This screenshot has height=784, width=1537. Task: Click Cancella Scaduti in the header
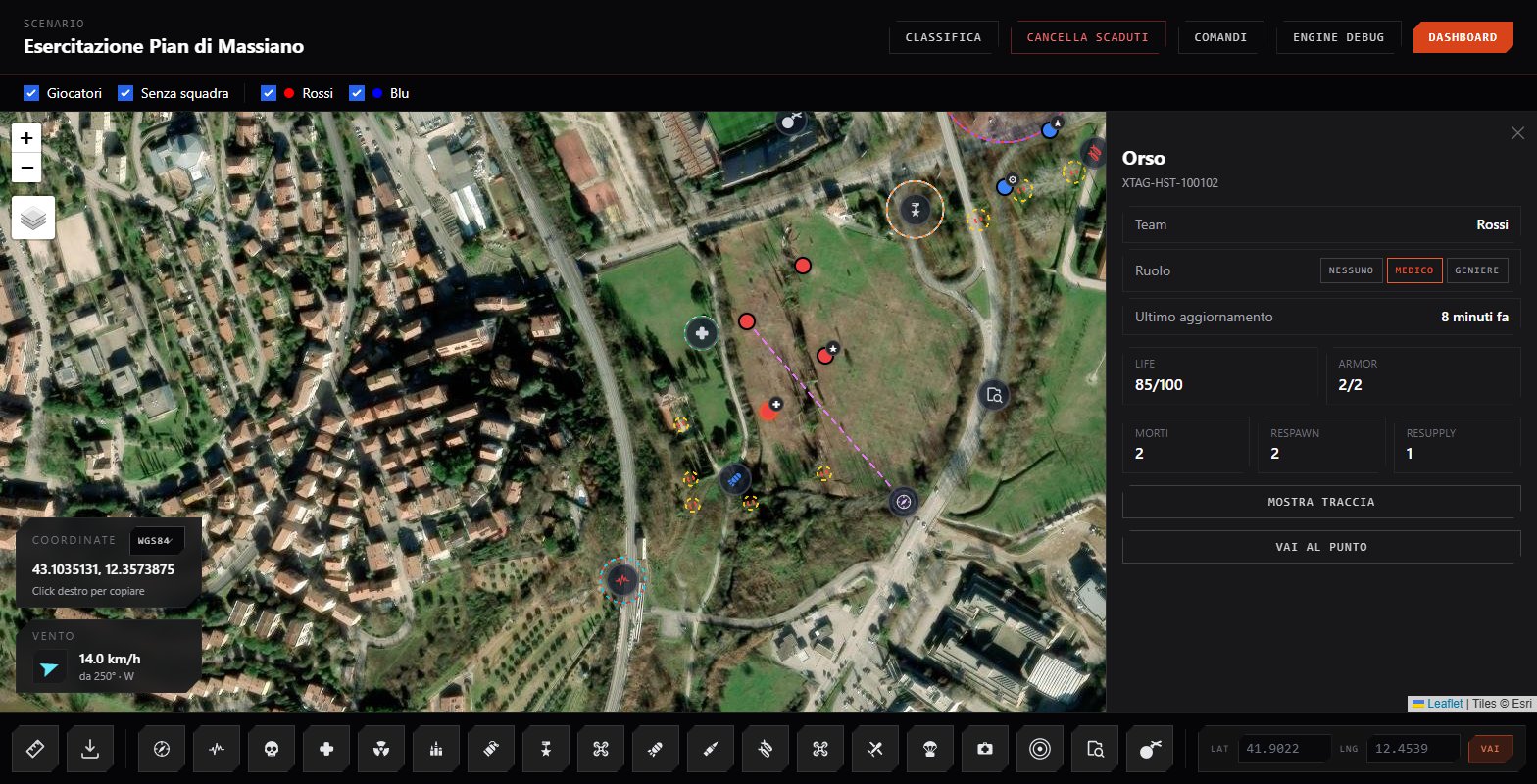point(1087,37)
